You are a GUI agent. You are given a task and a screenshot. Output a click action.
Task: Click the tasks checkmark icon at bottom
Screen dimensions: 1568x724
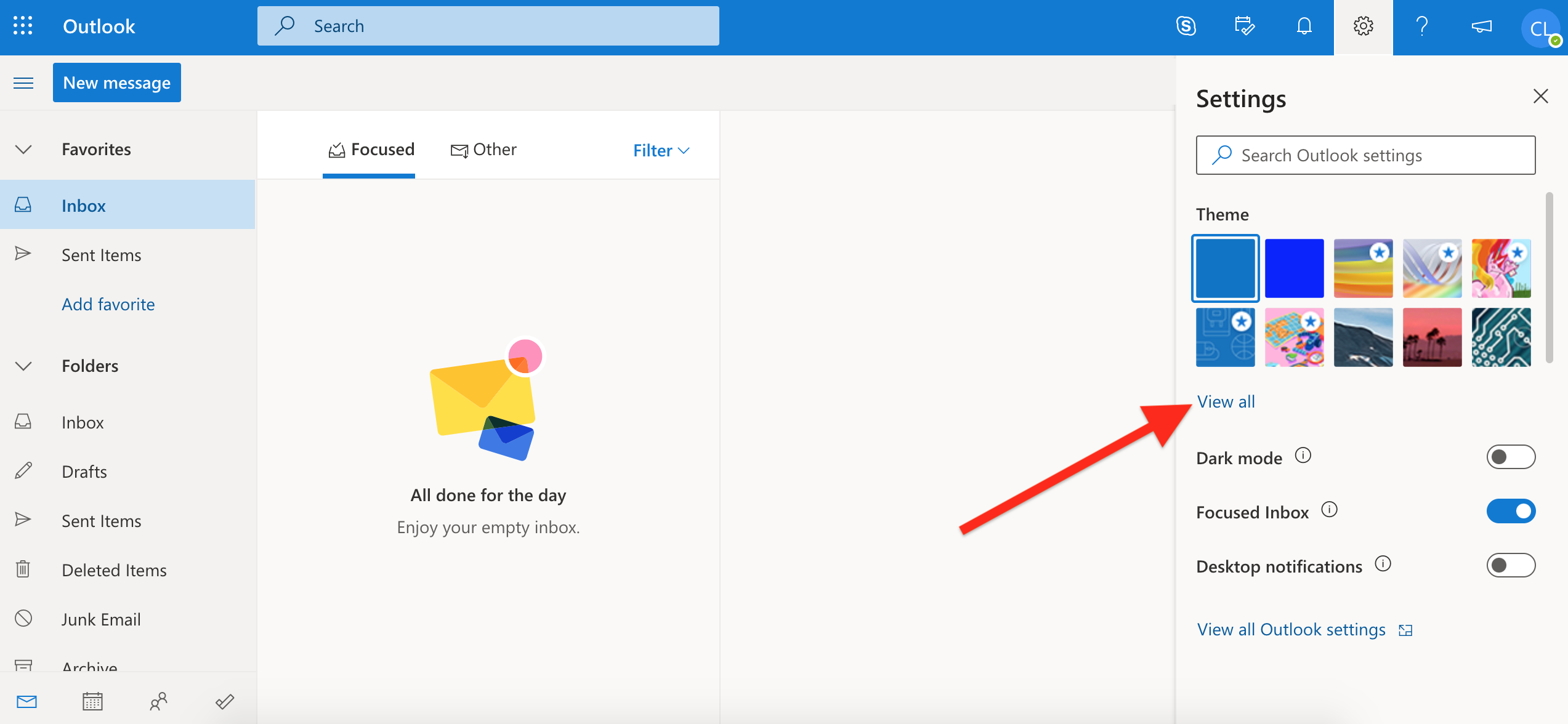pyautogui.click(x=225, y=700)
